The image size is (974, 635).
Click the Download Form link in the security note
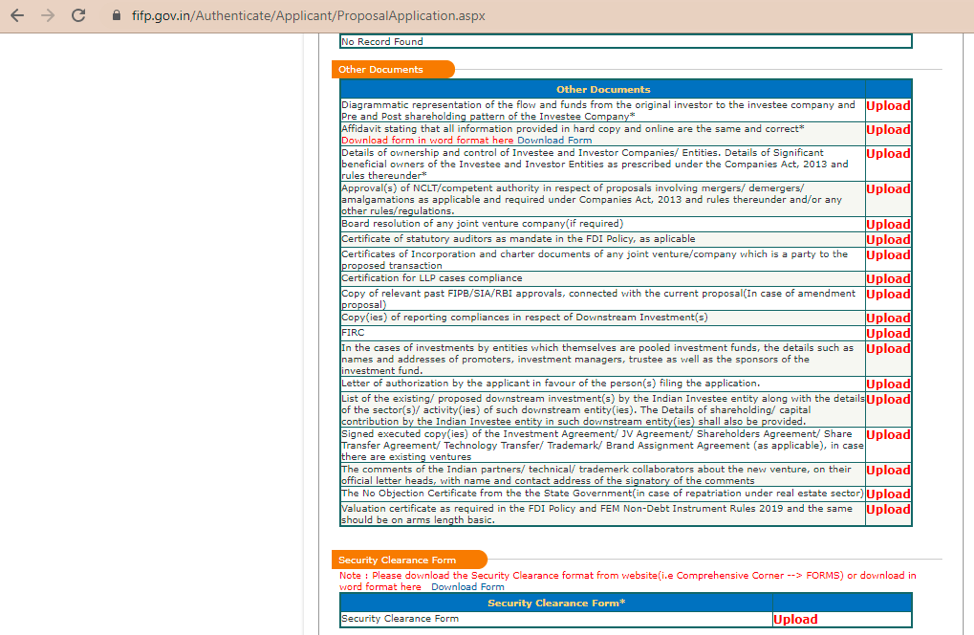pyautogui.click(x=468, y=587)
